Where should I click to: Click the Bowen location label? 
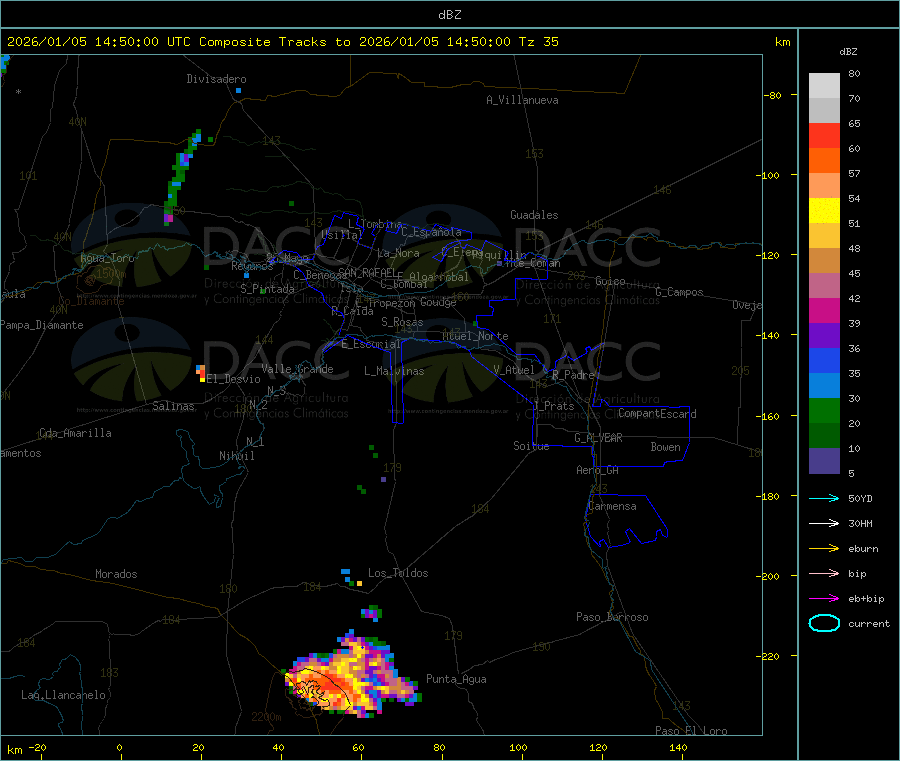[x=665, y=447]
